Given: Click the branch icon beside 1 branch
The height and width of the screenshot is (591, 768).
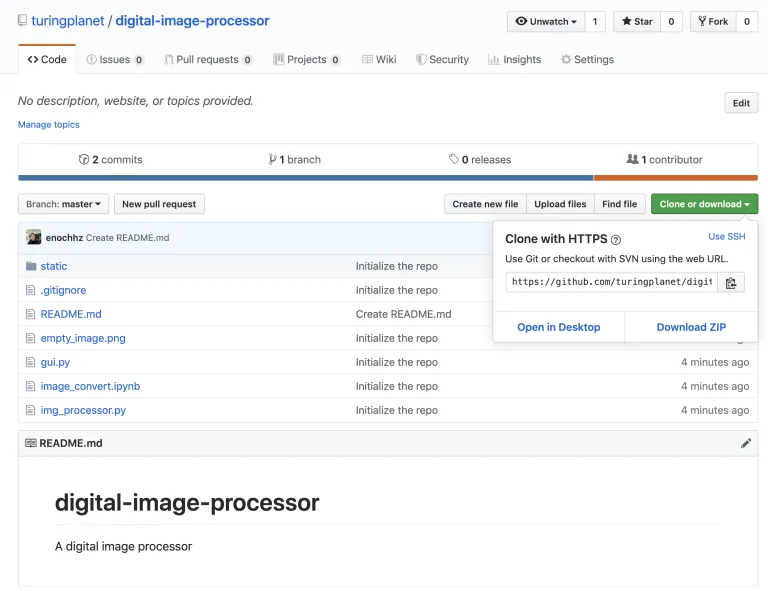Looking at the screenshot, I should tap(272, 159).
